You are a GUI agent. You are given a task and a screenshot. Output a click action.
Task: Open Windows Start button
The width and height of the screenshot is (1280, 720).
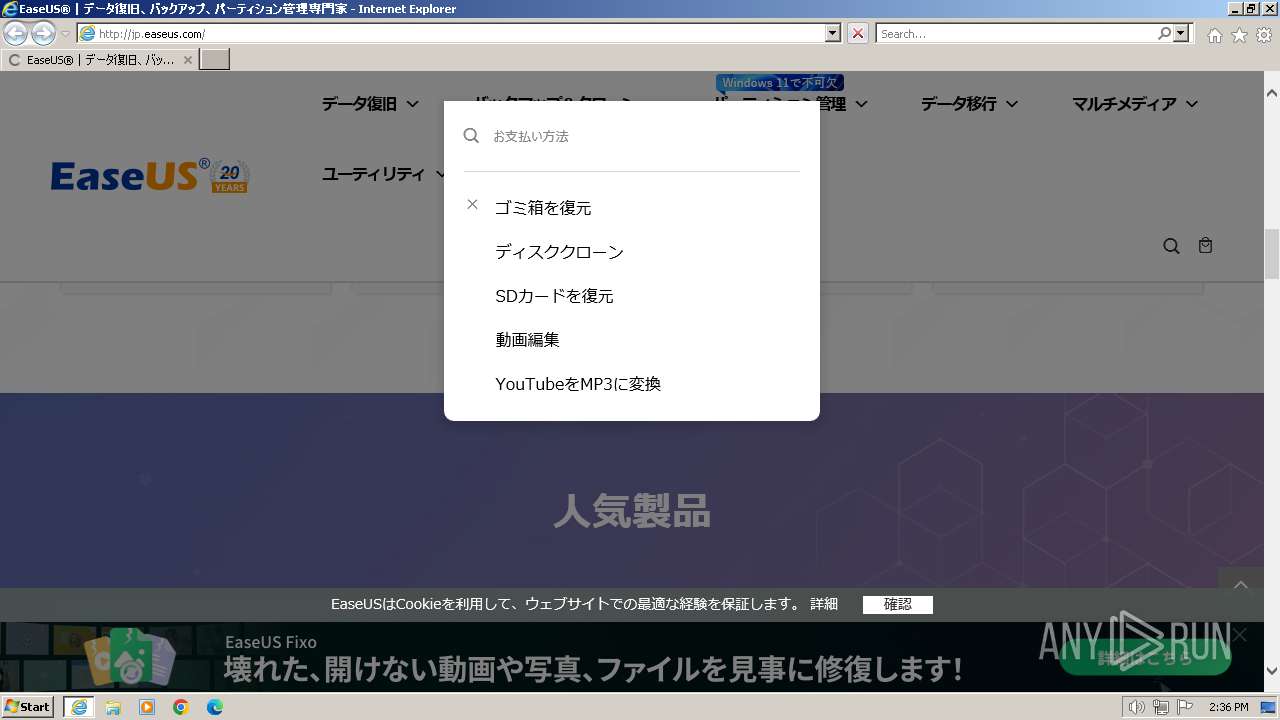coord(27,707)
